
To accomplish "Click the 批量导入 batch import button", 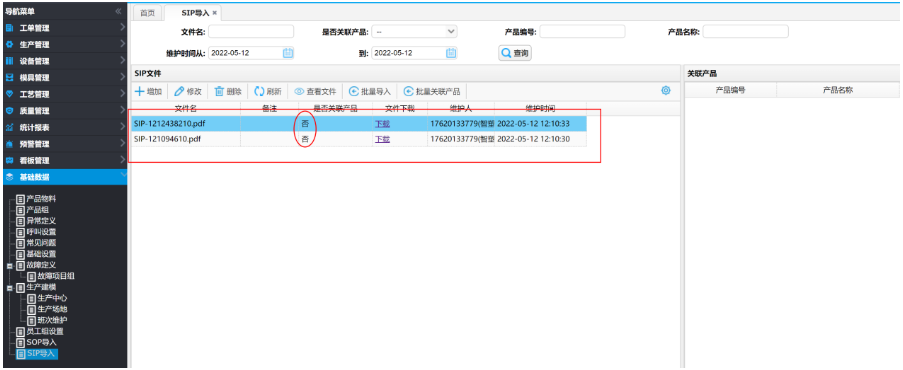I will click(370, 91).
